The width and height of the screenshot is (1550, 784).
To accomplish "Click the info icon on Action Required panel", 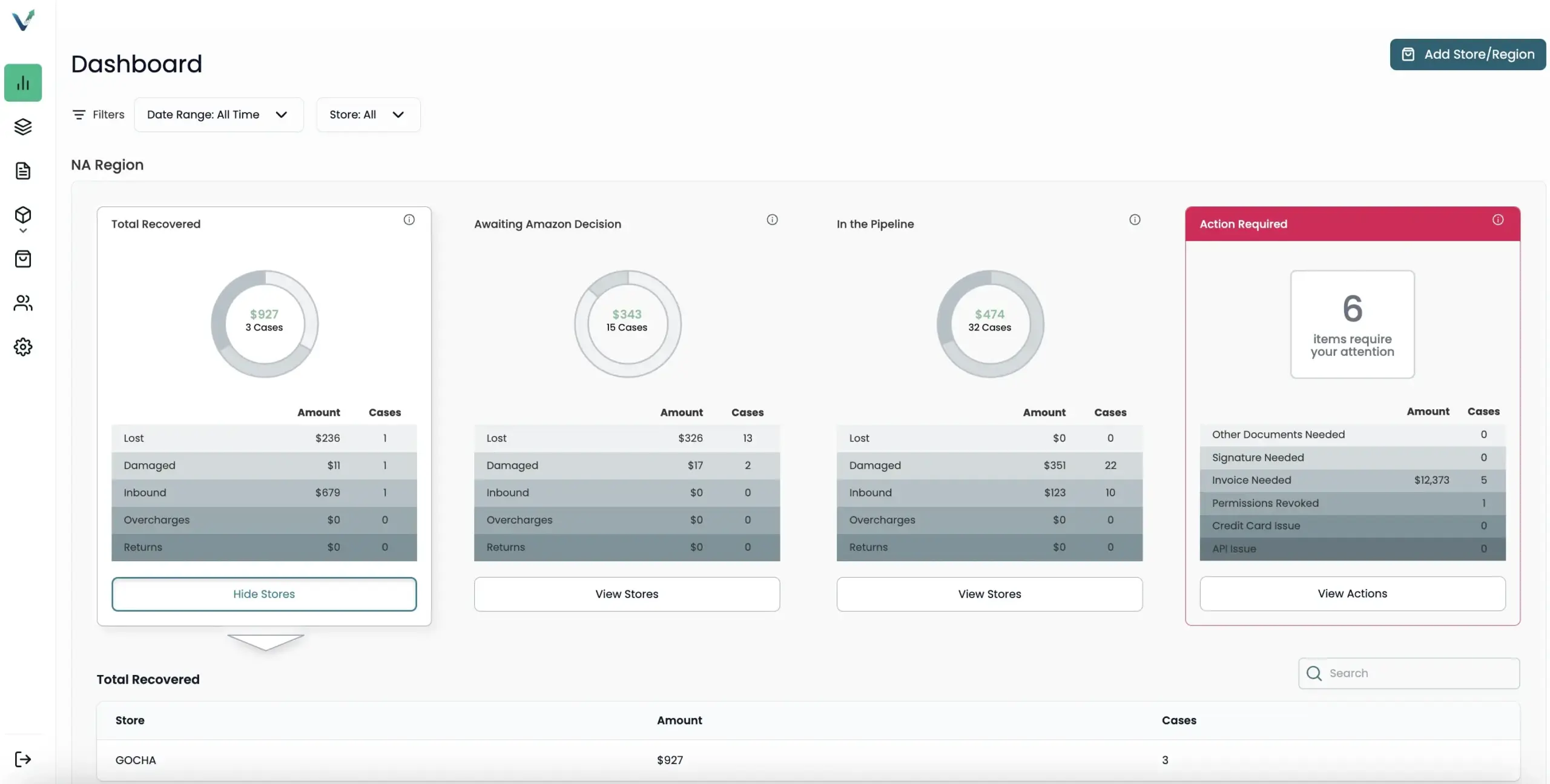I will [x=1499, y=219].
